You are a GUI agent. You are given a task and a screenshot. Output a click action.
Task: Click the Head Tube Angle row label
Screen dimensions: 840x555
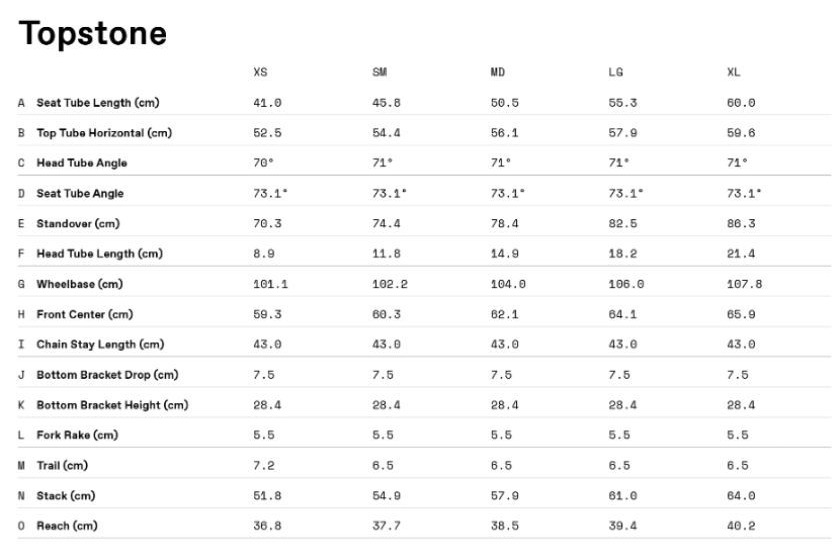click(x=81, y=163)
